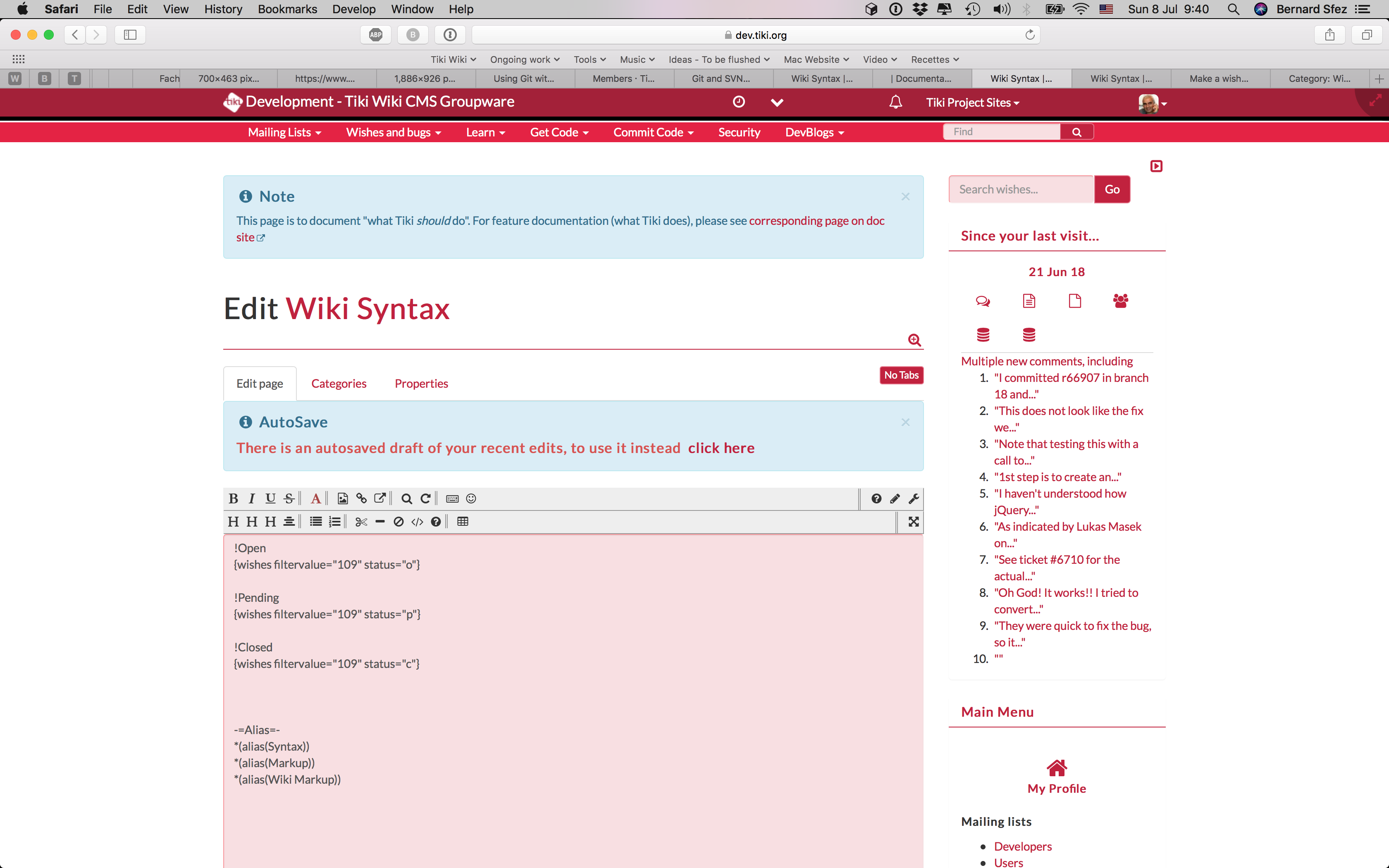The image size is (1389, 868).
Task: Center text with the align-center icon
Action: [x=289, y=521]
